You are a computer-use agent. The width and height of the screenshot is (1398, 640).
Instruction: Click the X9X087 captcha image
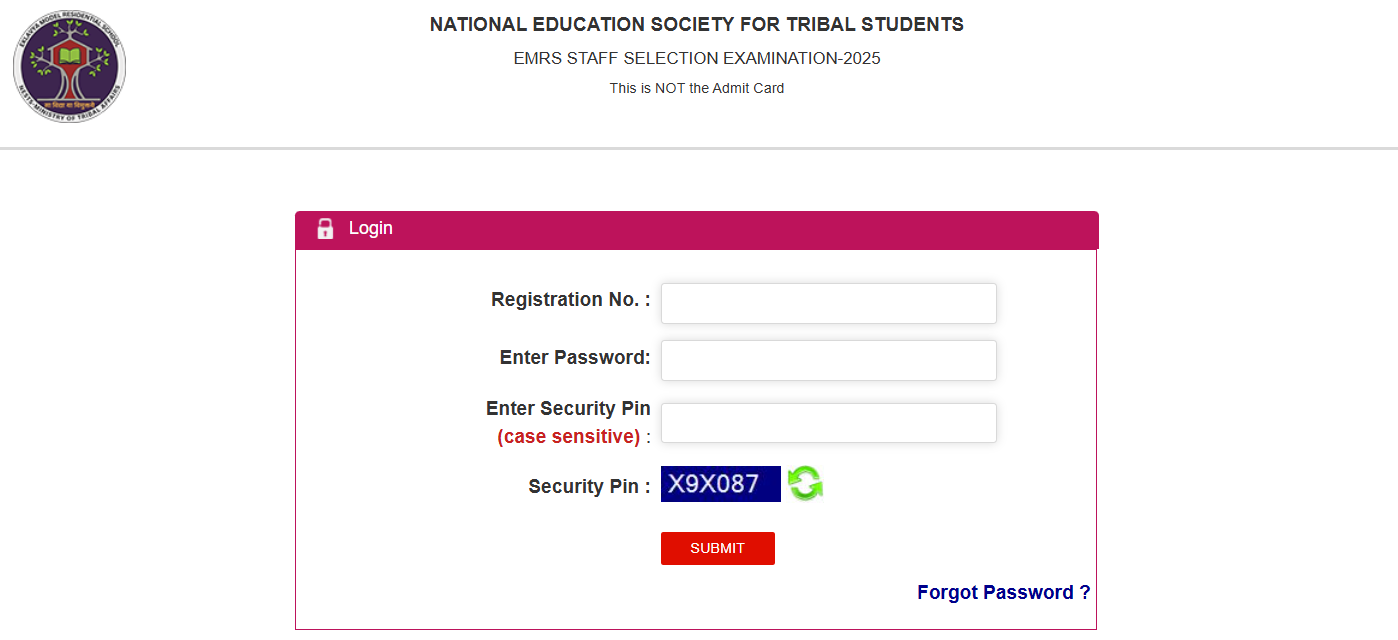click(x=720, y=484)
